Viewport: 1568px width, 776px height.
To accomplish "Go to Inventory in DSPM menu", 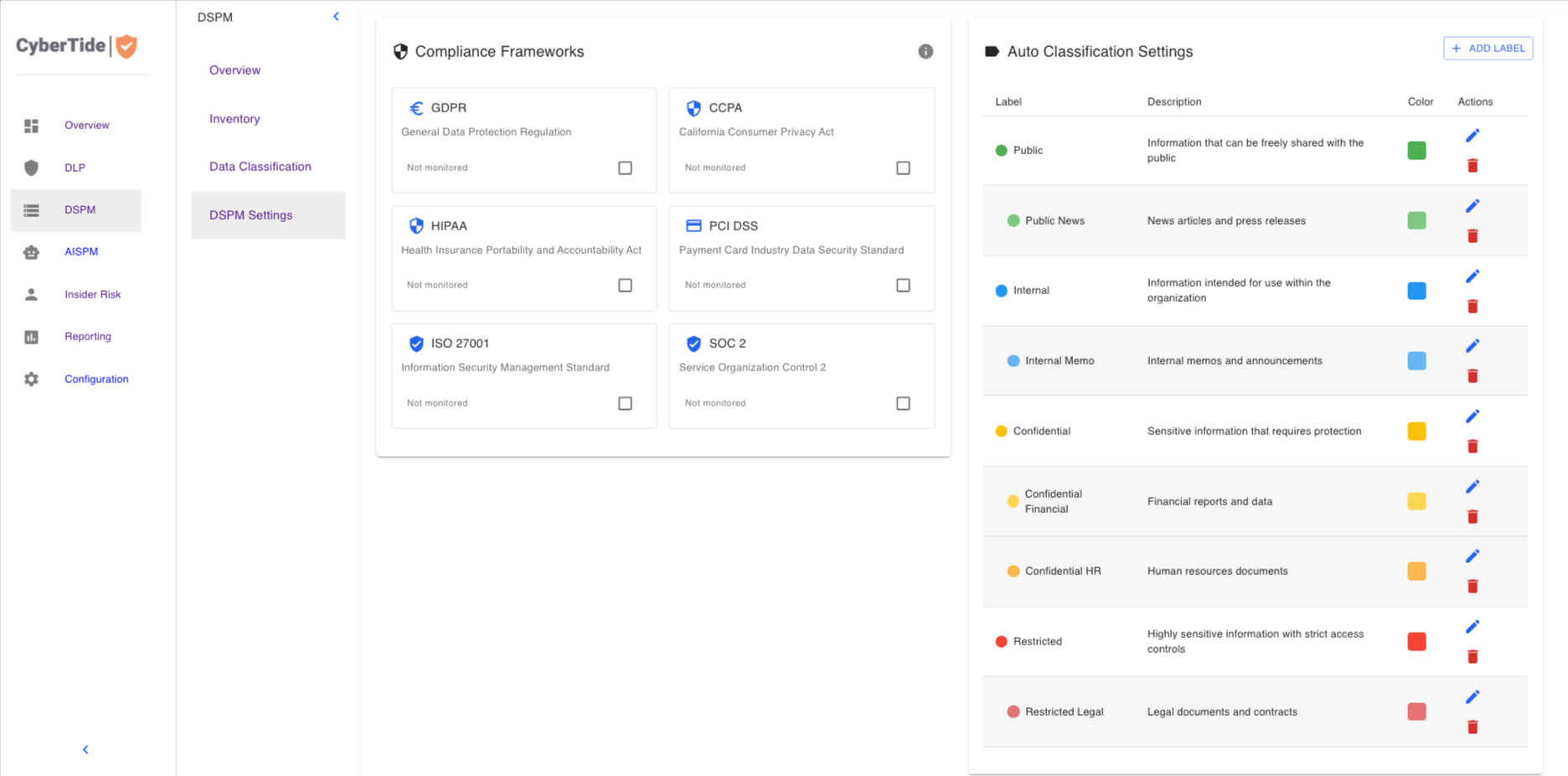I will tap(235, 119).
